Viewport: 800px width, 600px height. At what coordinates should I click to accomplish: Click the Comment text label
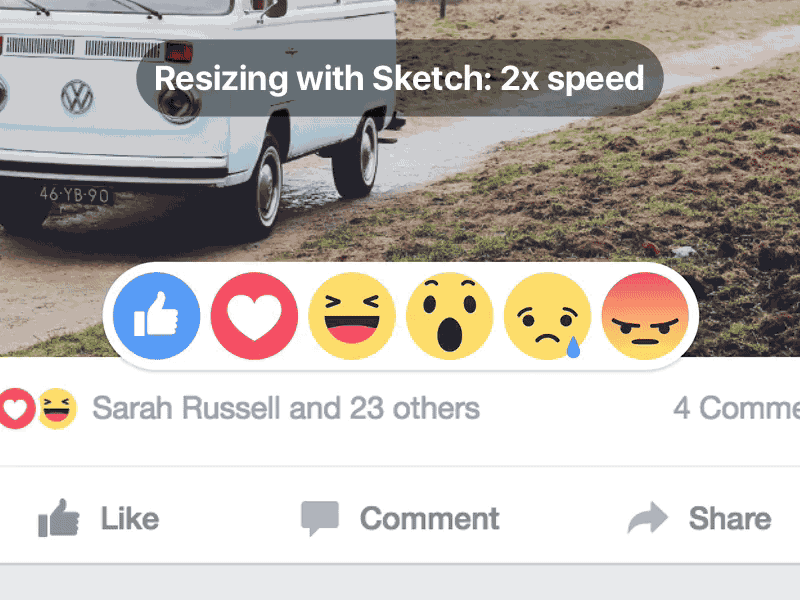tap(429, 518)
